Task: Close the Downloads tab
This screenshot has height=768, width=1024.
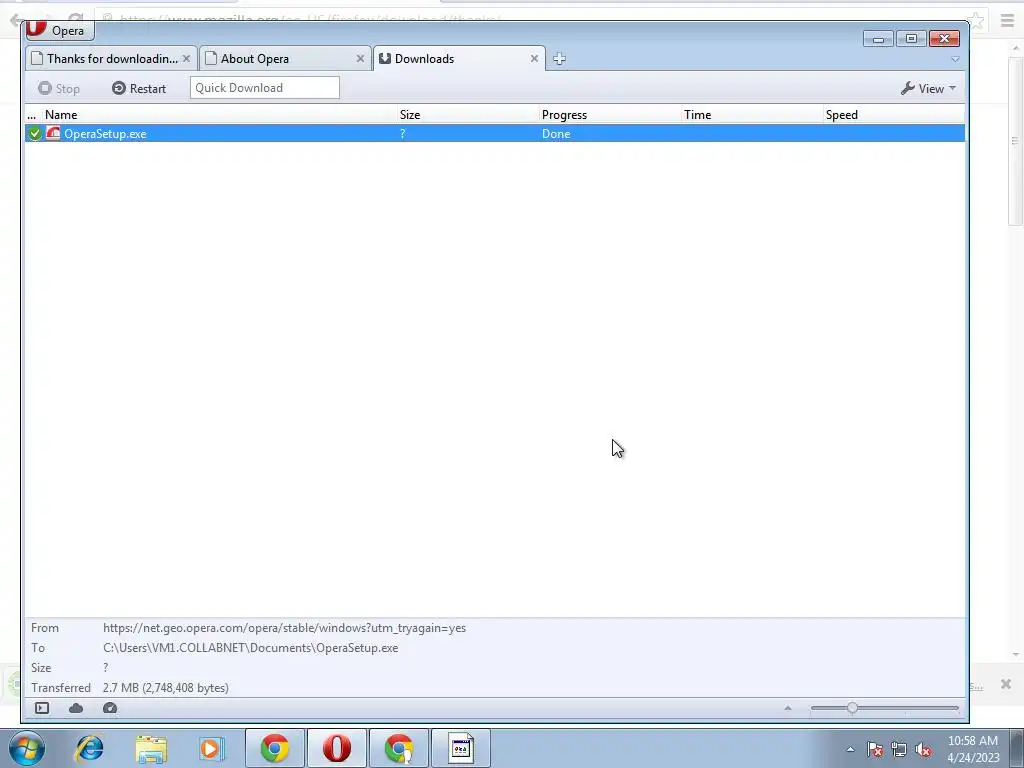Action: point(534,59)
